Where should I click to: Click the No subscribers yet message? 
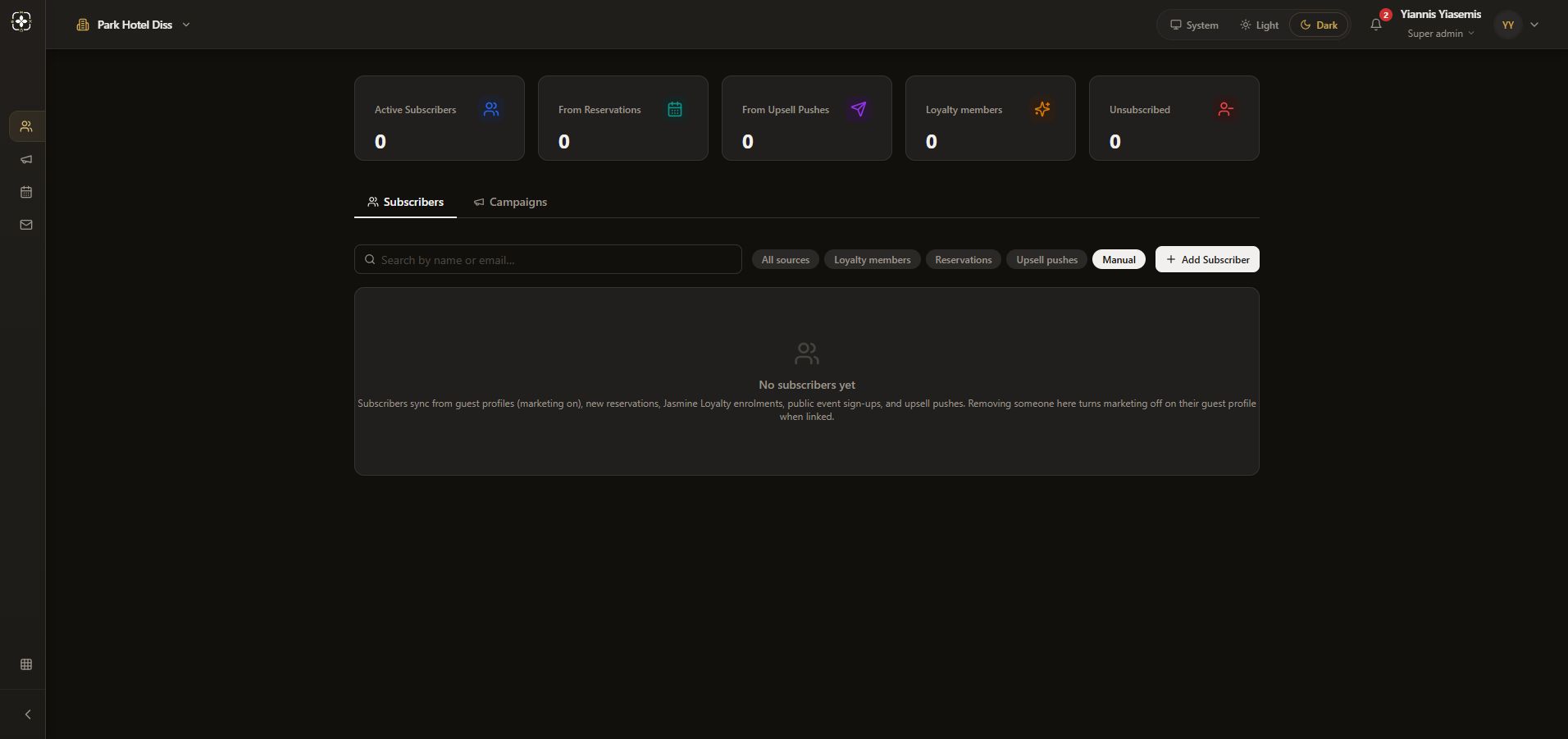coord(807,385)
